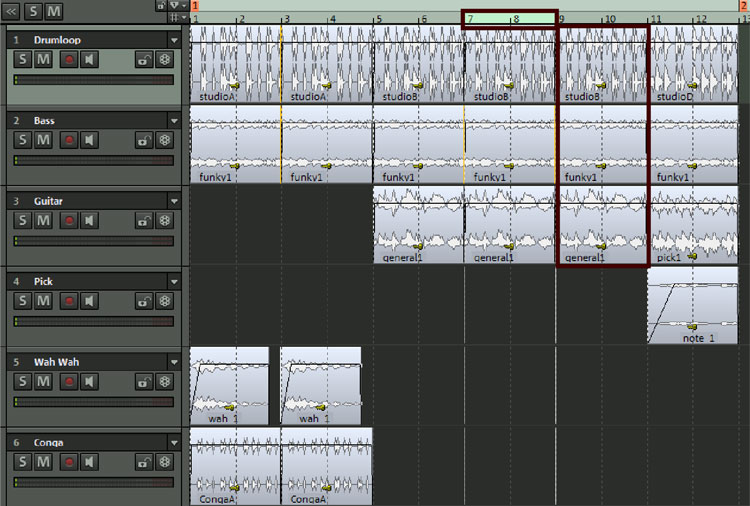
Task: Solo the Guitar track
Action: pyautogui.click(x=22, y=220)
